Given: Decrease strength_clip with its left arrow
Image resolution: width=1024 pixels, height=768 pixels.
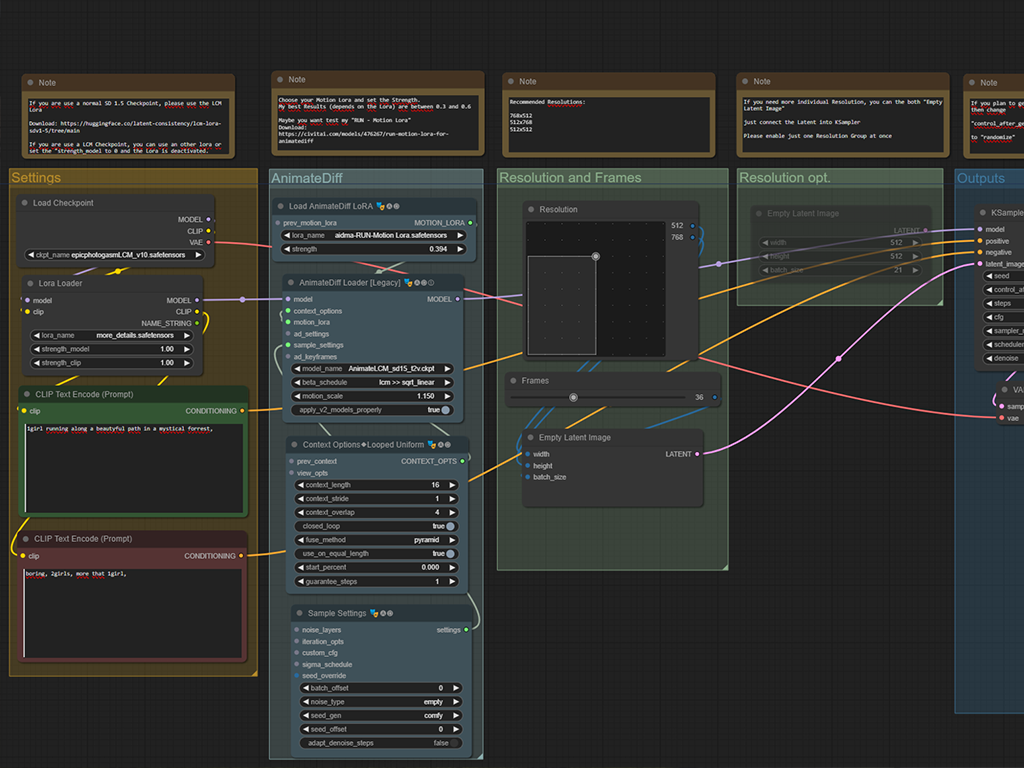Looking at the screenshot, I should tap(37, 363).
